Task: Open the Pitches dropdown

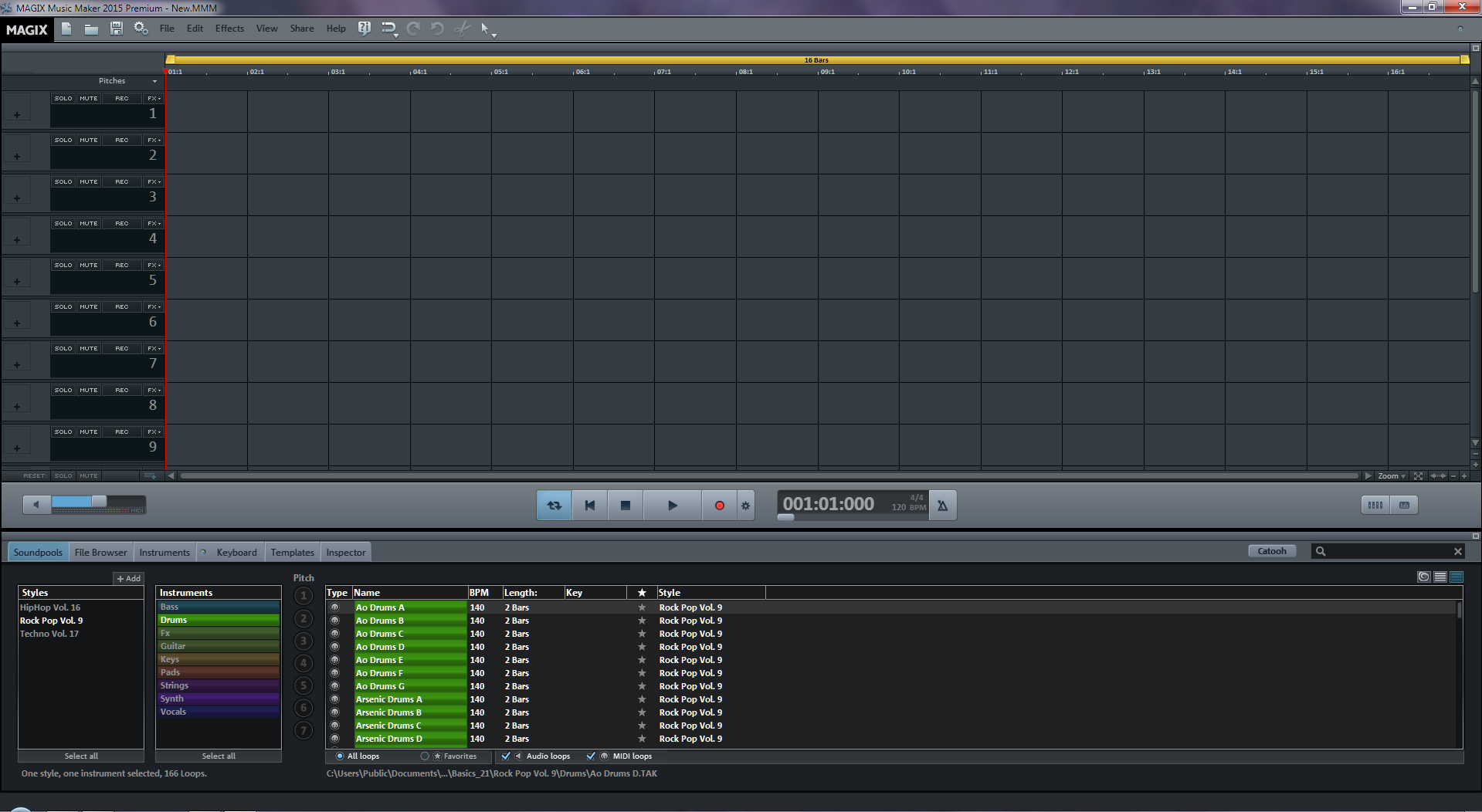Action: [154, 81]
